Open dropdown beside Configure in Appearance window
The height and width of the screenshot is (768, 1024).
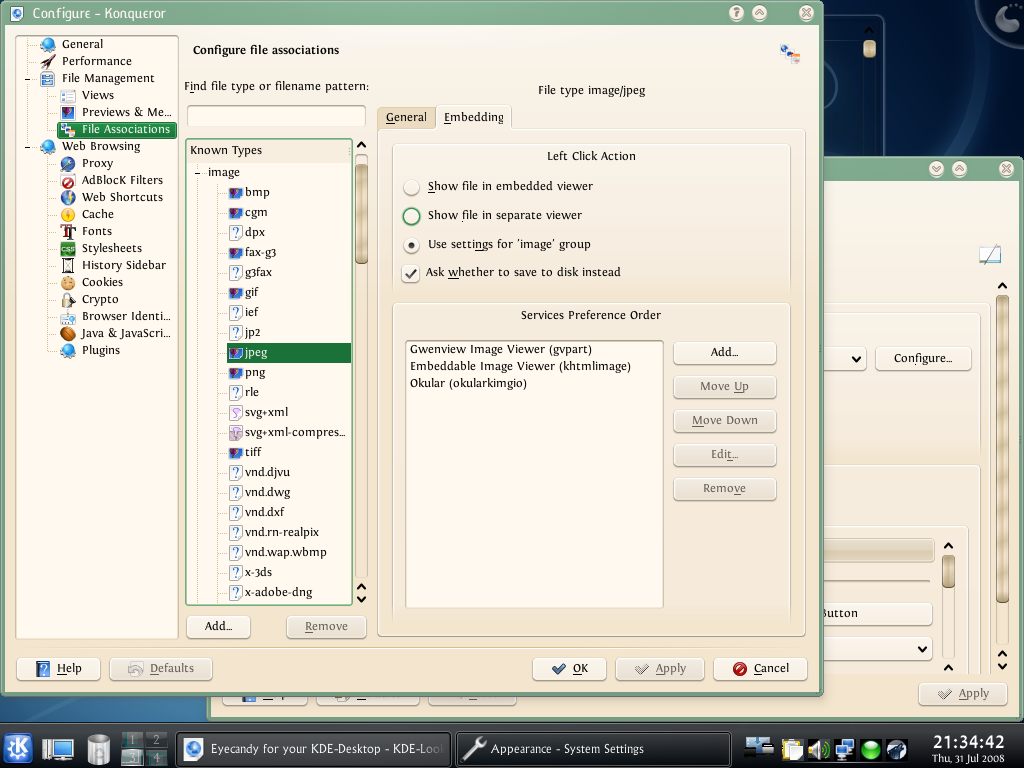pos(856,359)
